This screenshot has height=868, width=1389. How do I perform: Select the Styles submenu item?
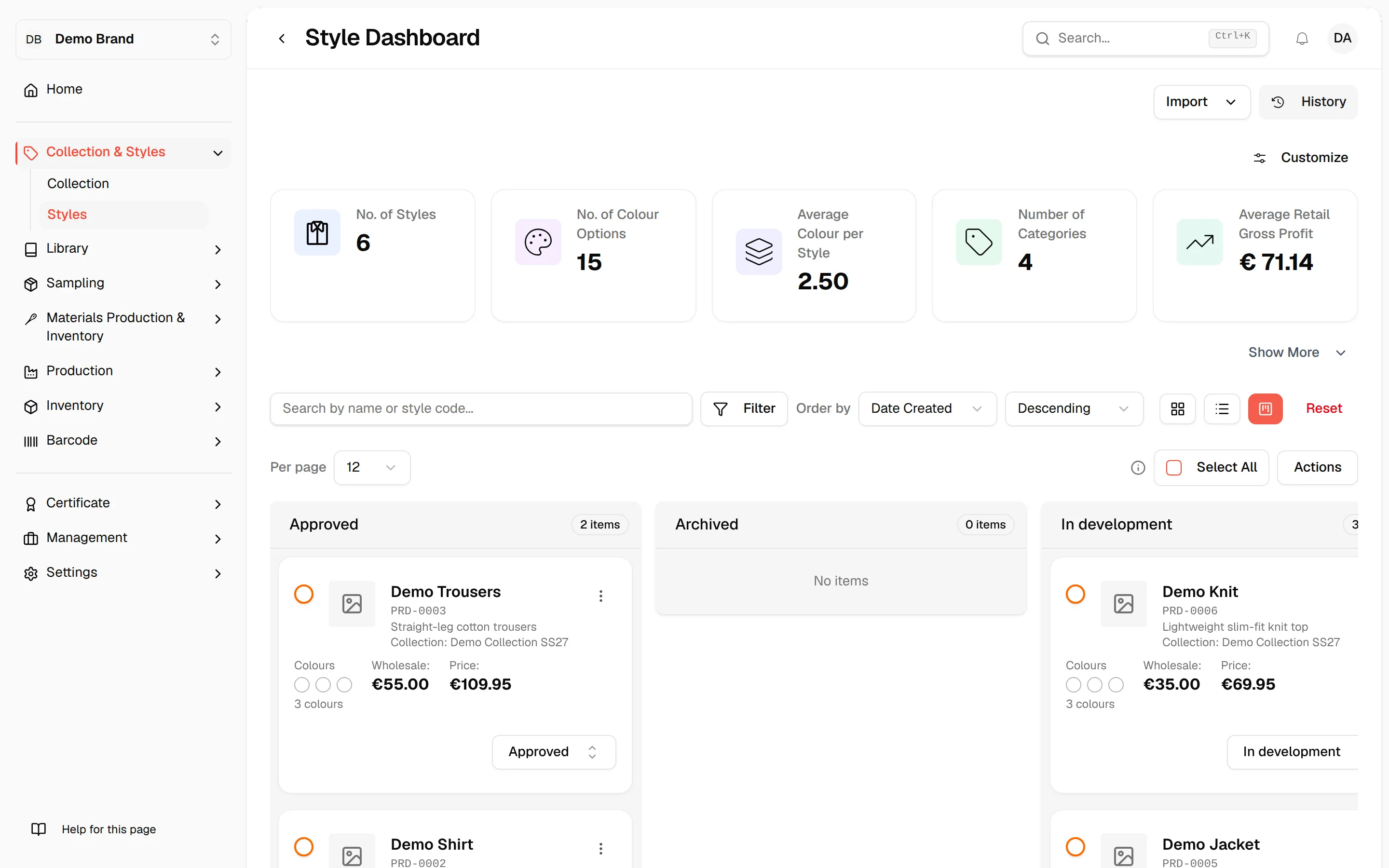click(x=123, y=215)
